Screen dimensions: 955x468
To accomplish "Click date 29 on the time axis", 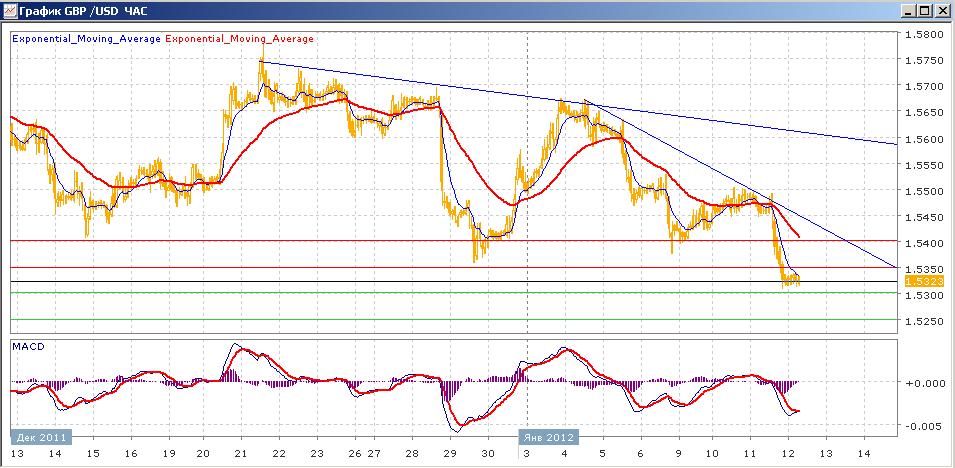I will click(x=449, y=454).
